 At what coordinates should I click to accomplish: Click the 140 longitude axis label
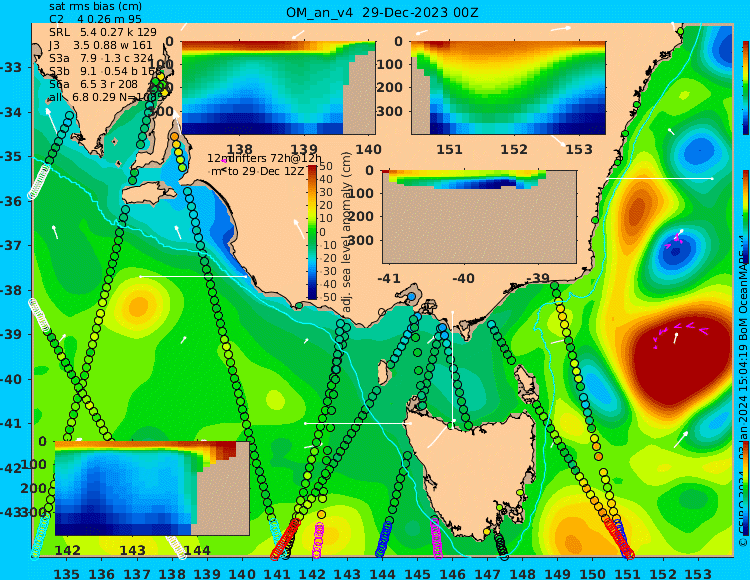(x=242, y=573)
